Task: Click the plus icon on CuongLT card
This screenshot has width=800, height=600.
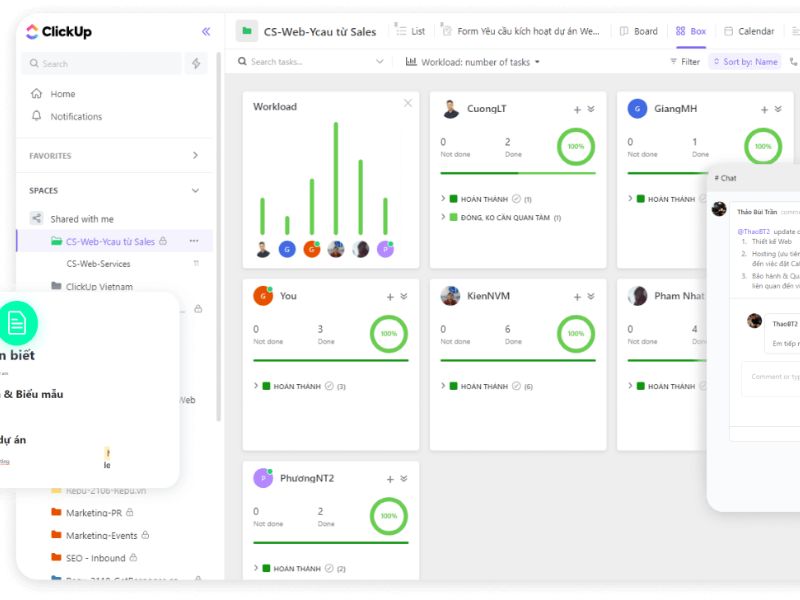Action: coord(577,110)
